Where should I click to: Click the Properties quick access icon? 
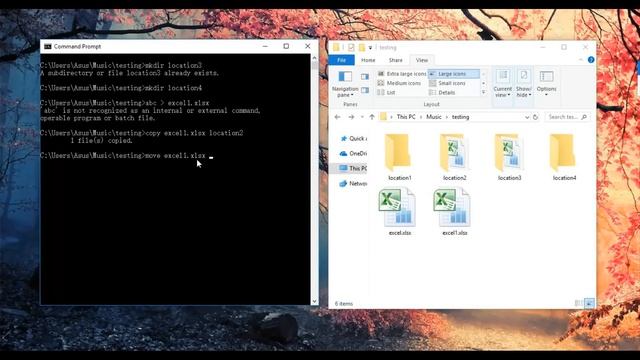[x=351, y=48]
